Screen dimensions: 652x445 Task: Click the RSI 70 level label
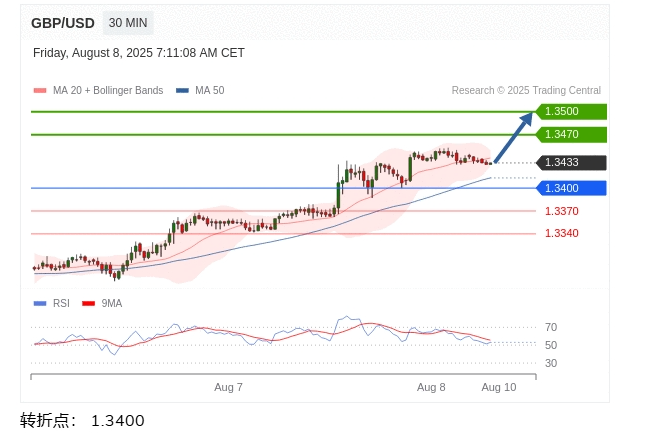tap(551, 327)
